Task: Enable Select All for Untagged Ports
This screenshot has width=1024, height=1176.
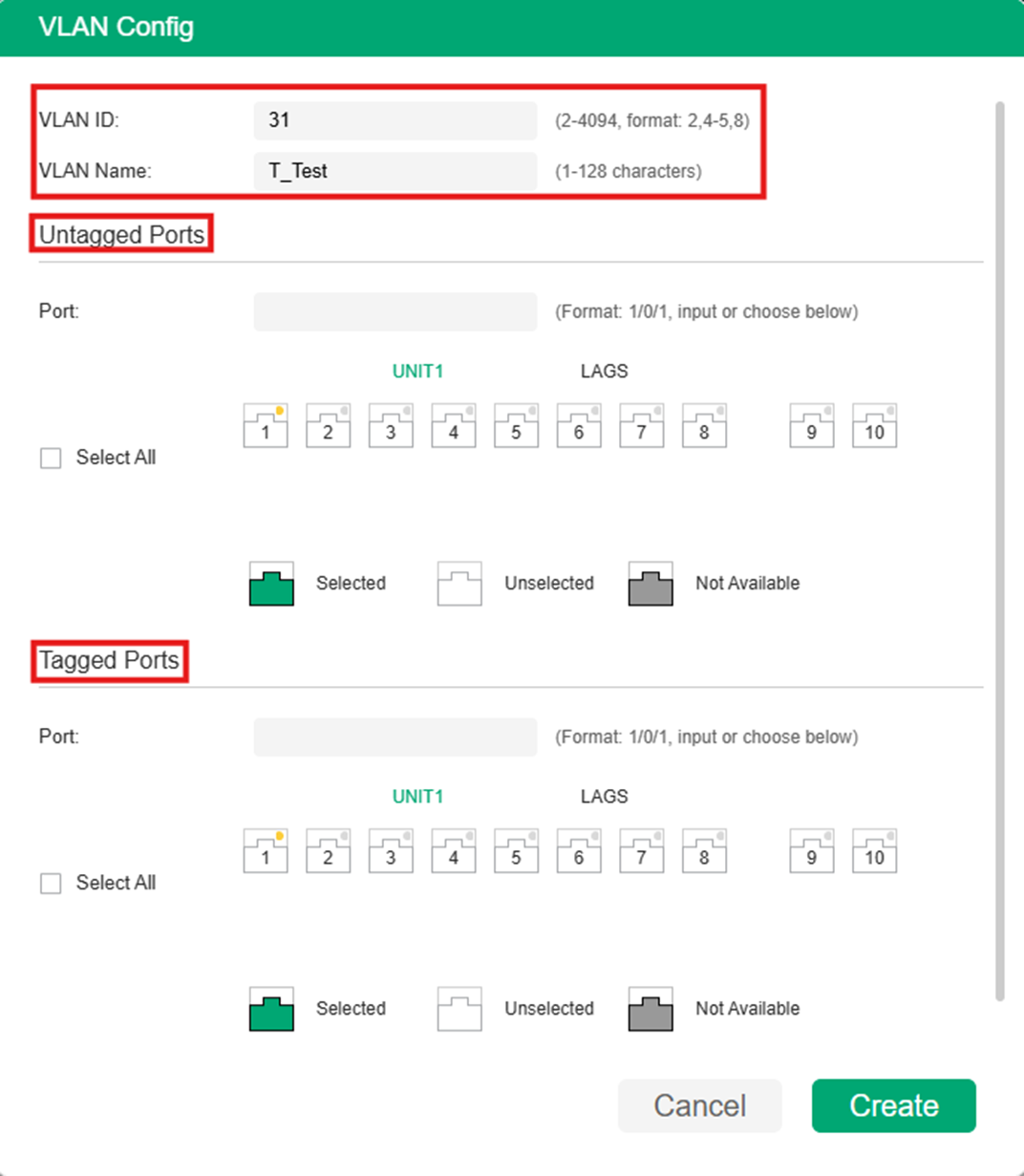Action: 50,458
